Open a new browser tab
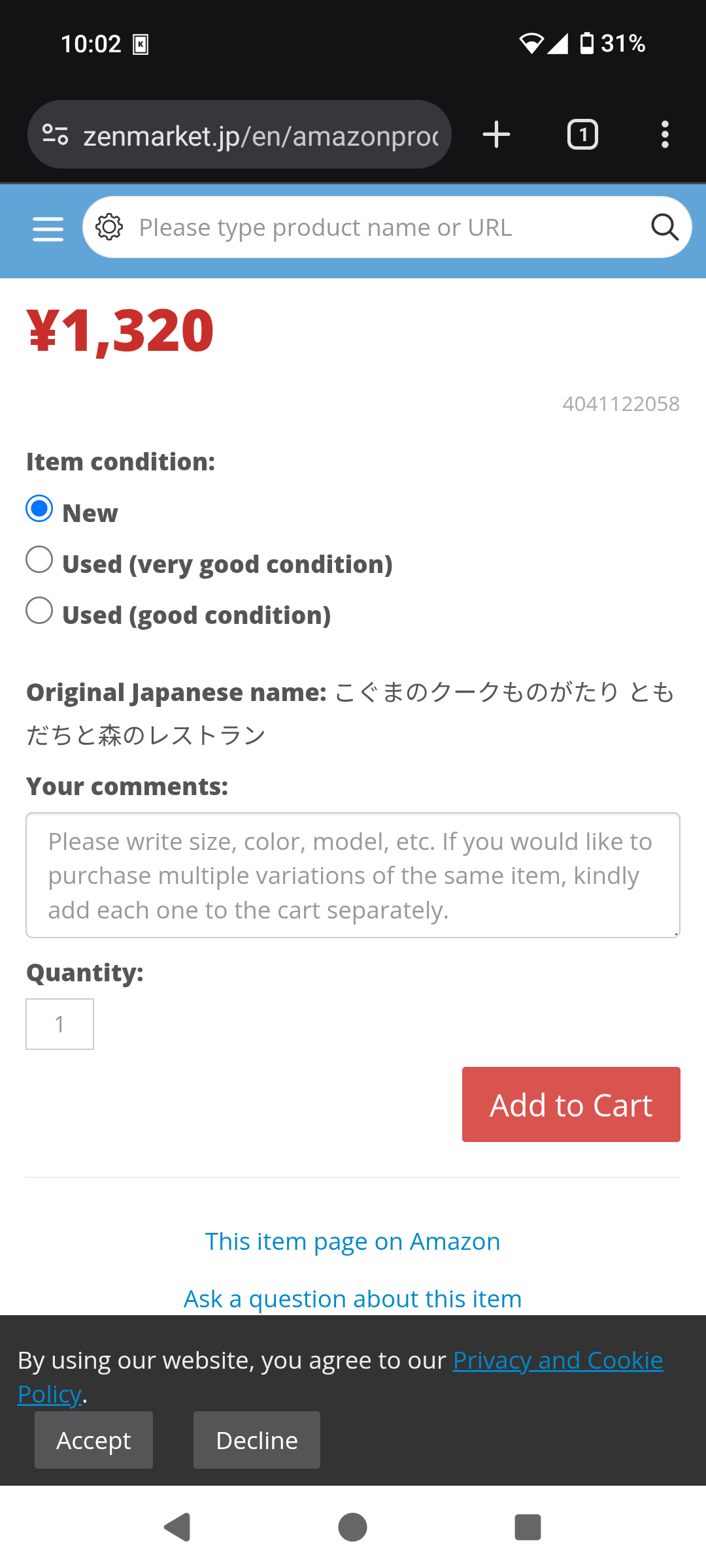Screen dimensions: 706x1568 pos(496,135)
